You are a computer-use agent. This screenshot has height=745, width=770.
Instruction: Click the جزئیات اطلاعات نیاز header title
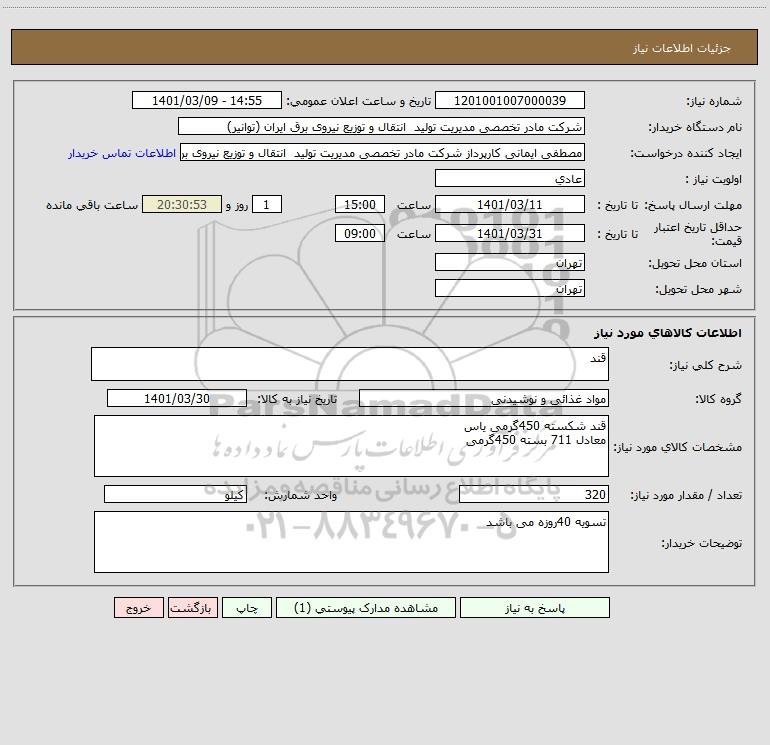point(682,48)
